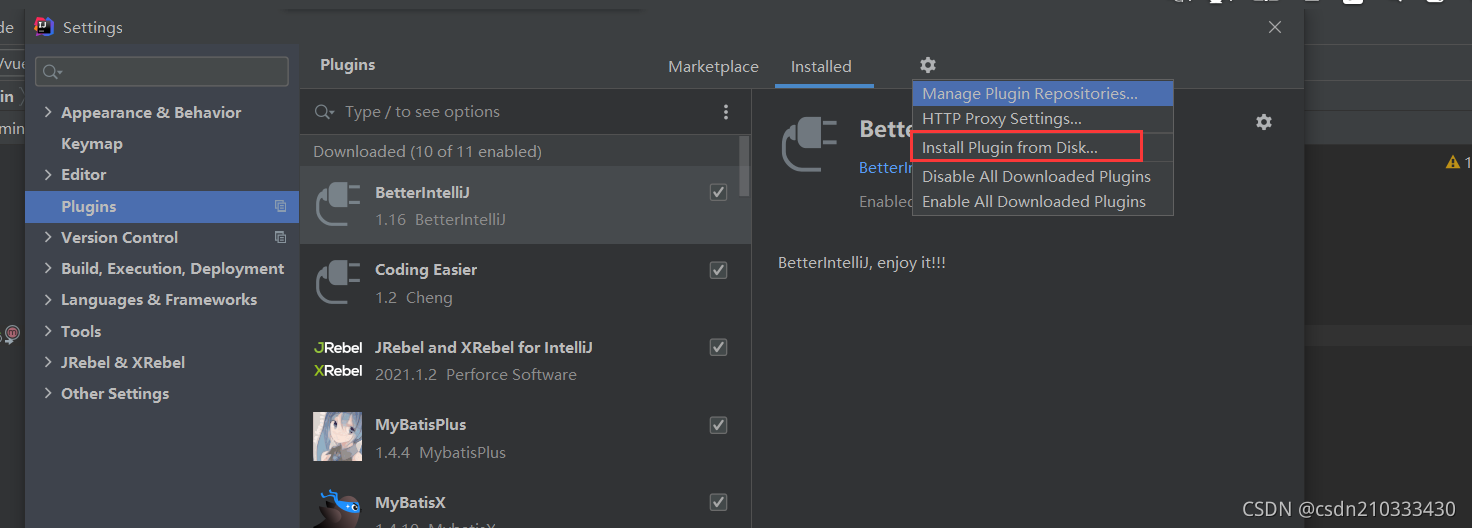1472x528 pixels.
Task: Select JRebel and XRebel for IntelliJ row
Action: click(x=525, y=360)
